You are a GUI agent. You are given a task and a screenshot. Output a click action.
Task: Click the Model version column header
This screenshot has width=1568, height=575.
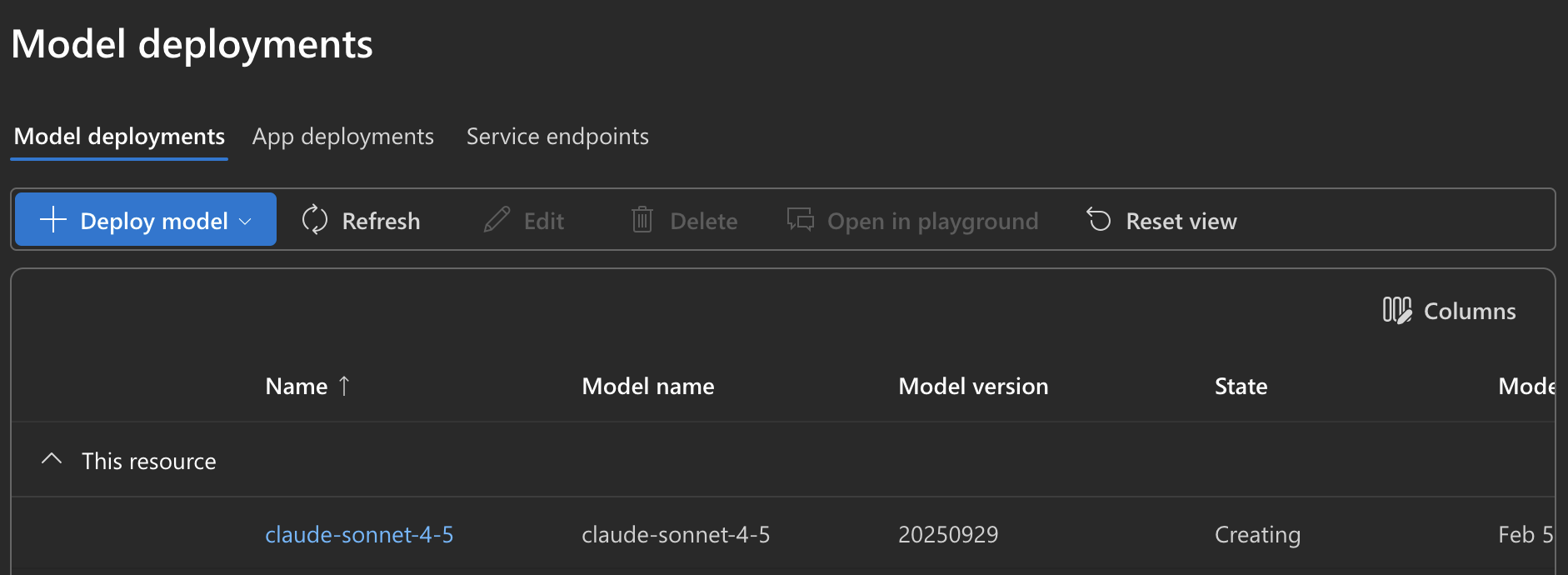(973, 386)
